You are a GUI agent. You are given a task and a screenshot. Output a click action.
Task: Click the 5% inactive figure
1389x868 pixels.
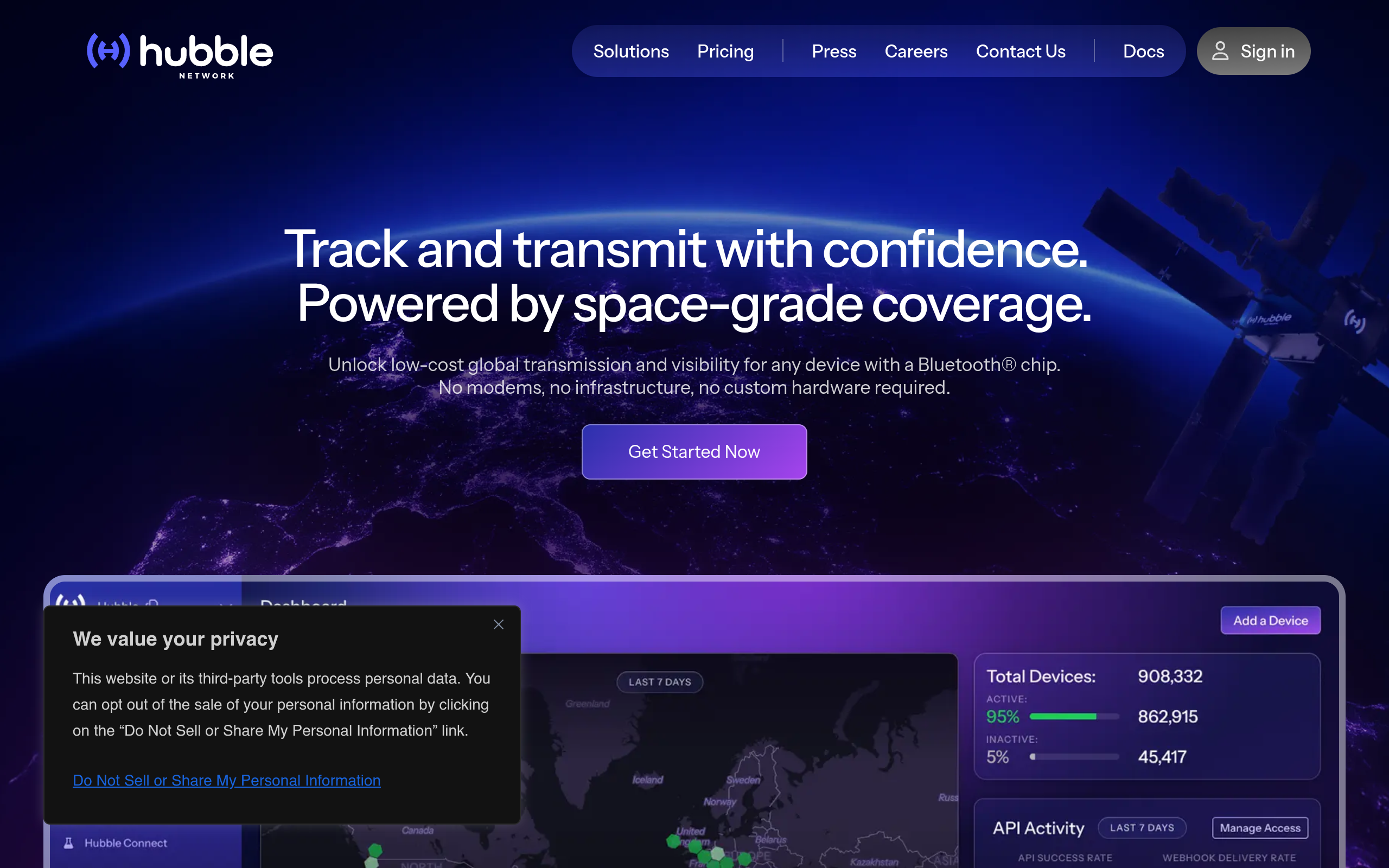[x=998, y=757]
